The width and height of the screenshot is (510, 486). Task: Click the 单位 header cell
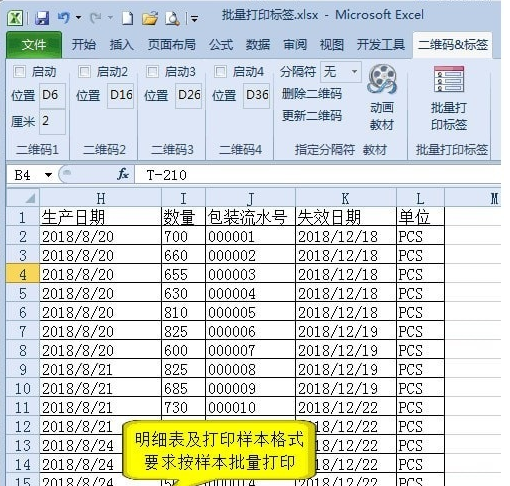[420, 217]
